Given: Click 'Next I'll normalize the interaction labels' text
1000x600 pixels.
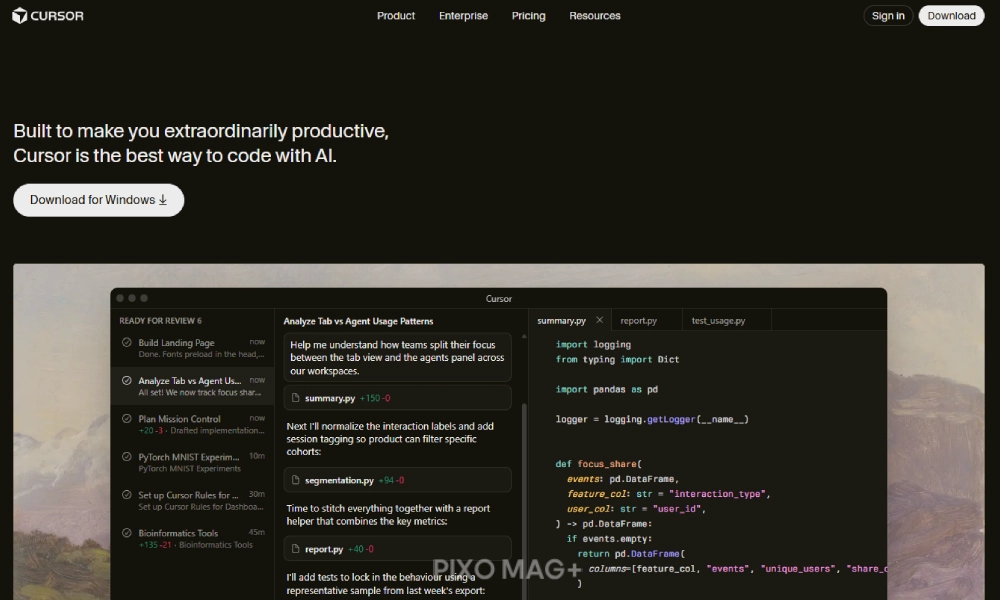Looking at the screenshot, I should (390, 439).
